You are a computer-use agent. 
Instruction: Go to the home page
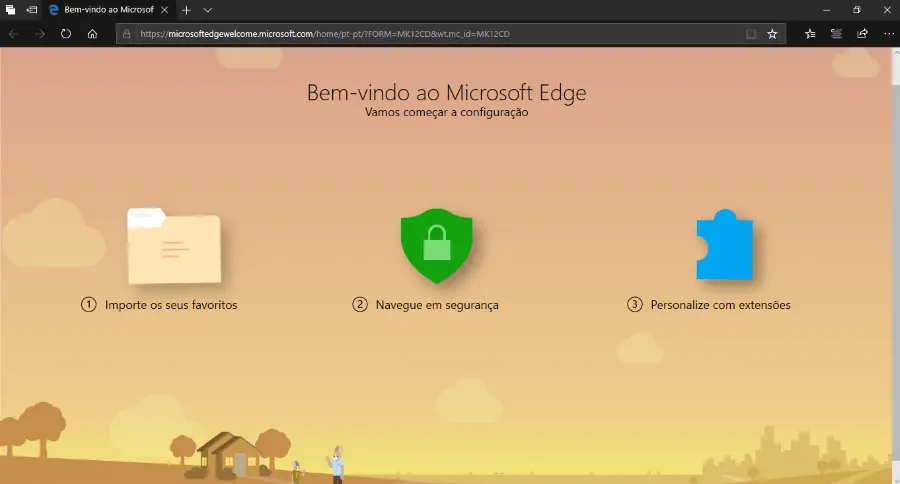click(92, 34)
